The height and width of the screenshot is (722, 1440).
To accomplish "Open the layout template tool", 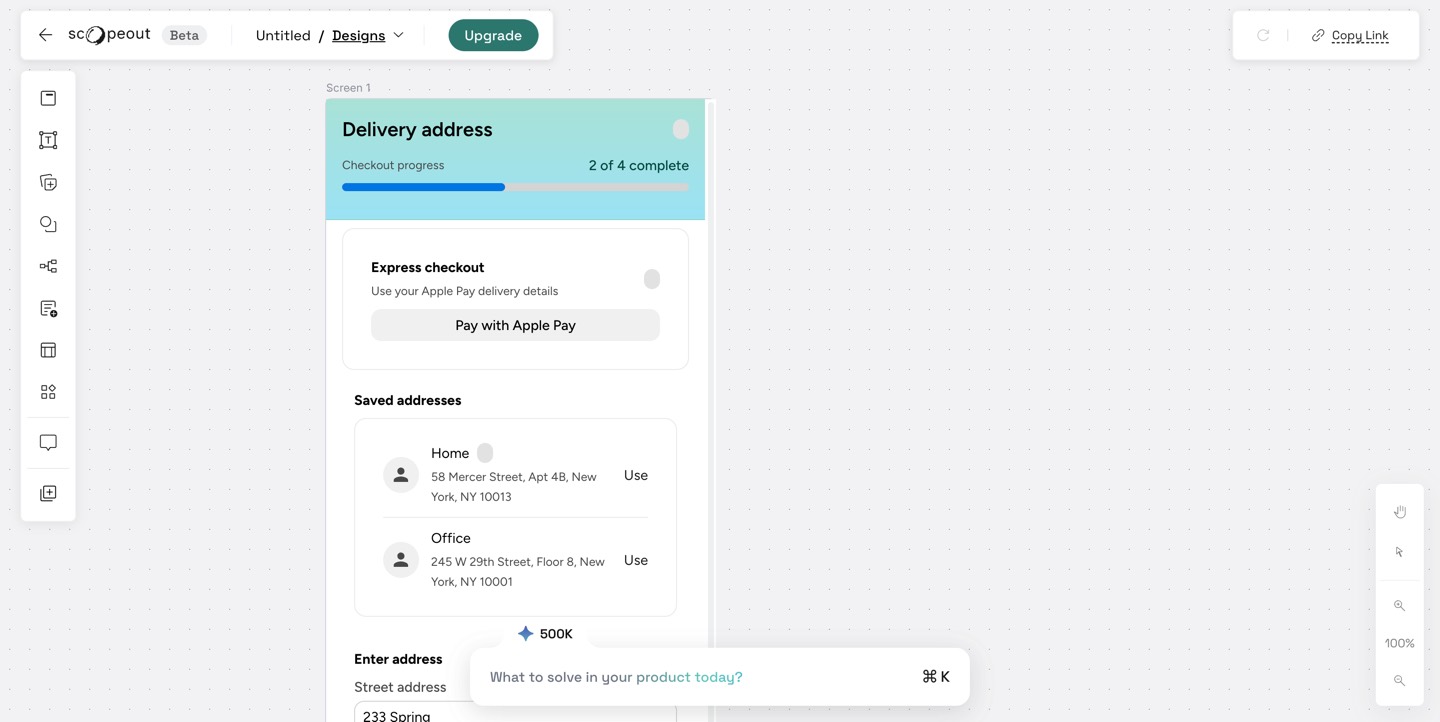I will click(x=48, y=350).
